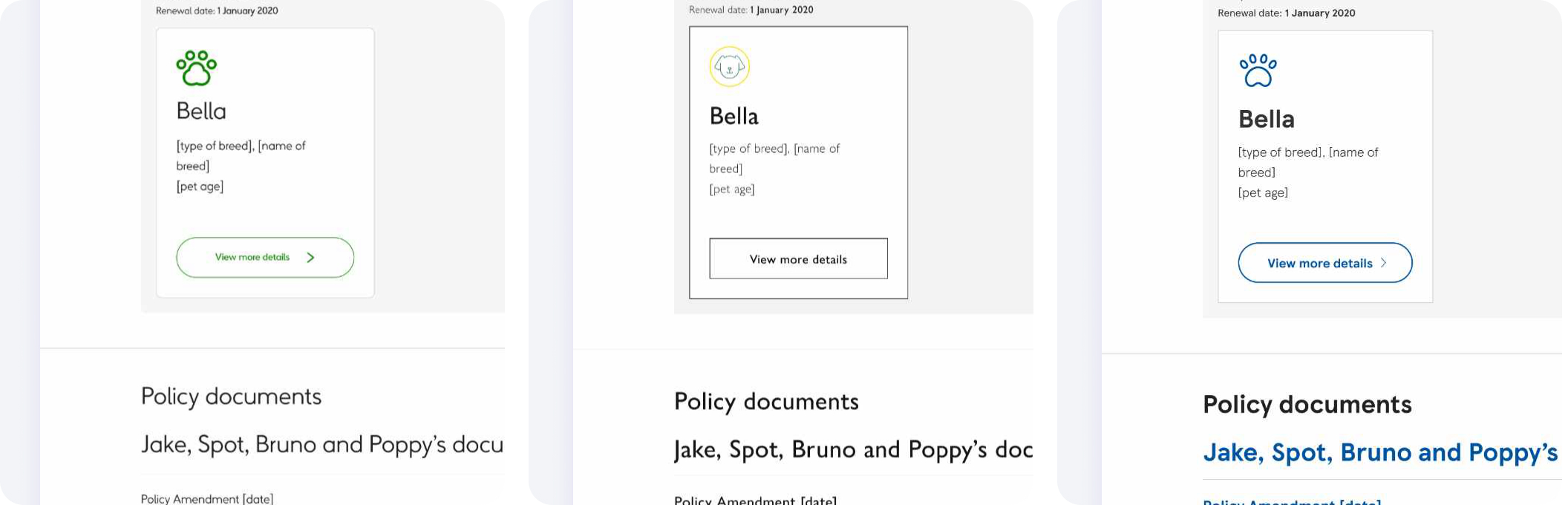This screenshot has width=1568, height=505.
Task: Click the green chevron arrow in the pill button
Action: click(310, 258)
